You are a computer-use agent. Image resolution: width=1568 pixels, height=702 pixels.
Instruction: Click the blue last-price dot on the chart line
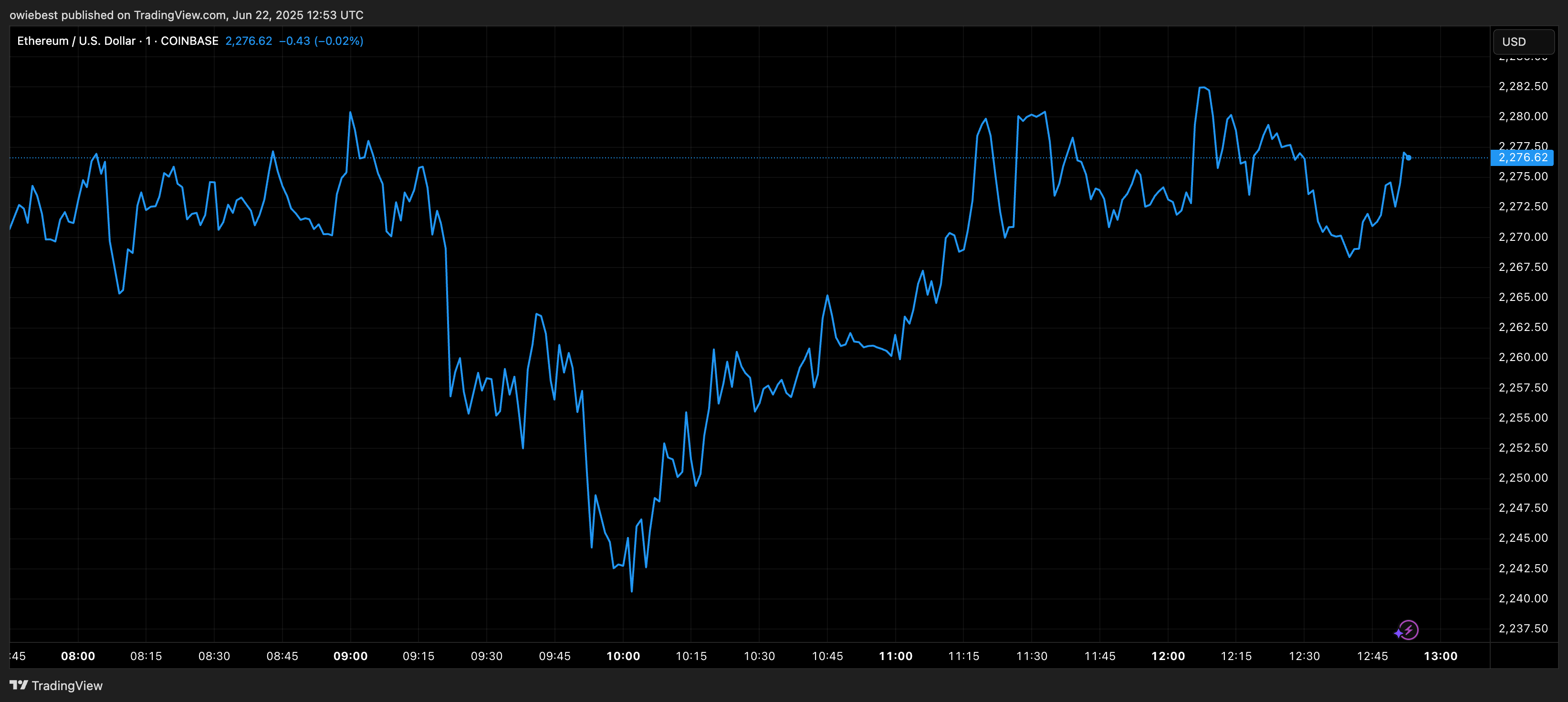[1409, 158]
